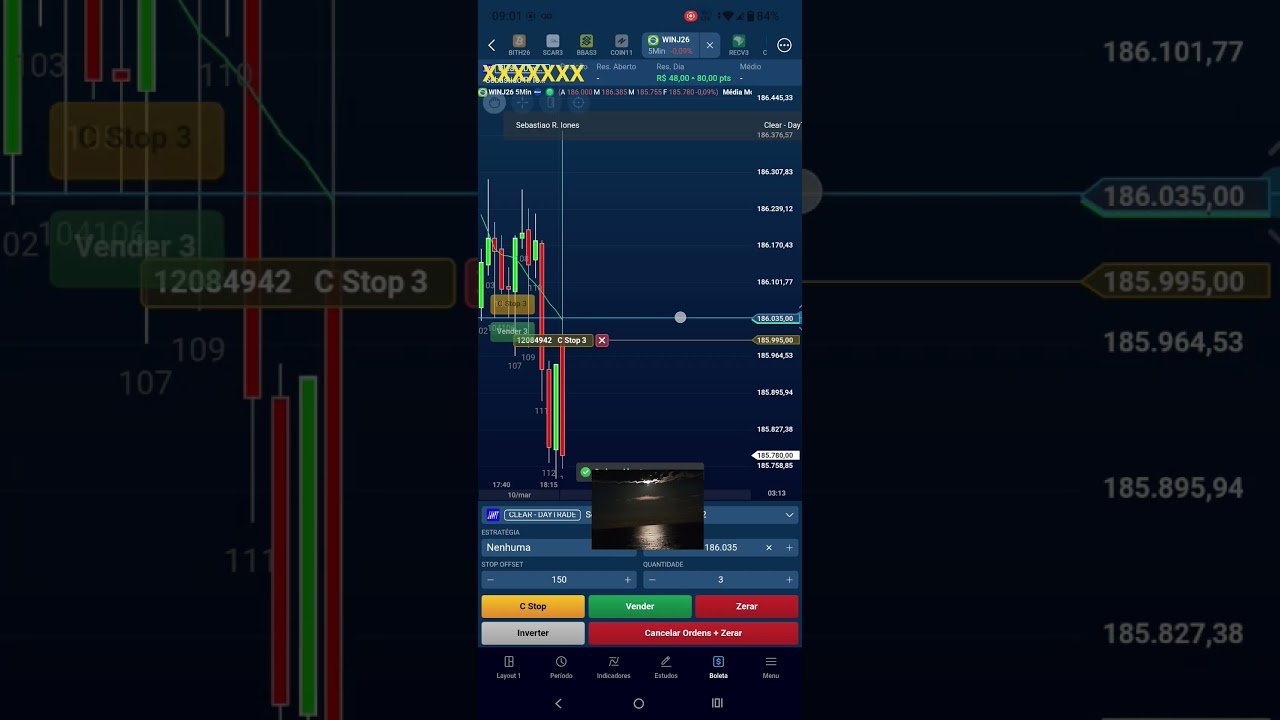Increase Quantidade using the plus stepper

click(789, 579)
